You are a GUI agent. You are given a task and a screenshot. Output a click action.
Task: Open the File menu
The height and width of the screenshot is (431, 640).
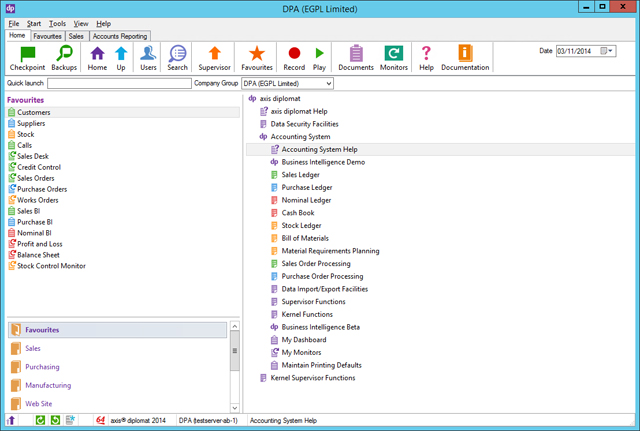coord(14,24)
